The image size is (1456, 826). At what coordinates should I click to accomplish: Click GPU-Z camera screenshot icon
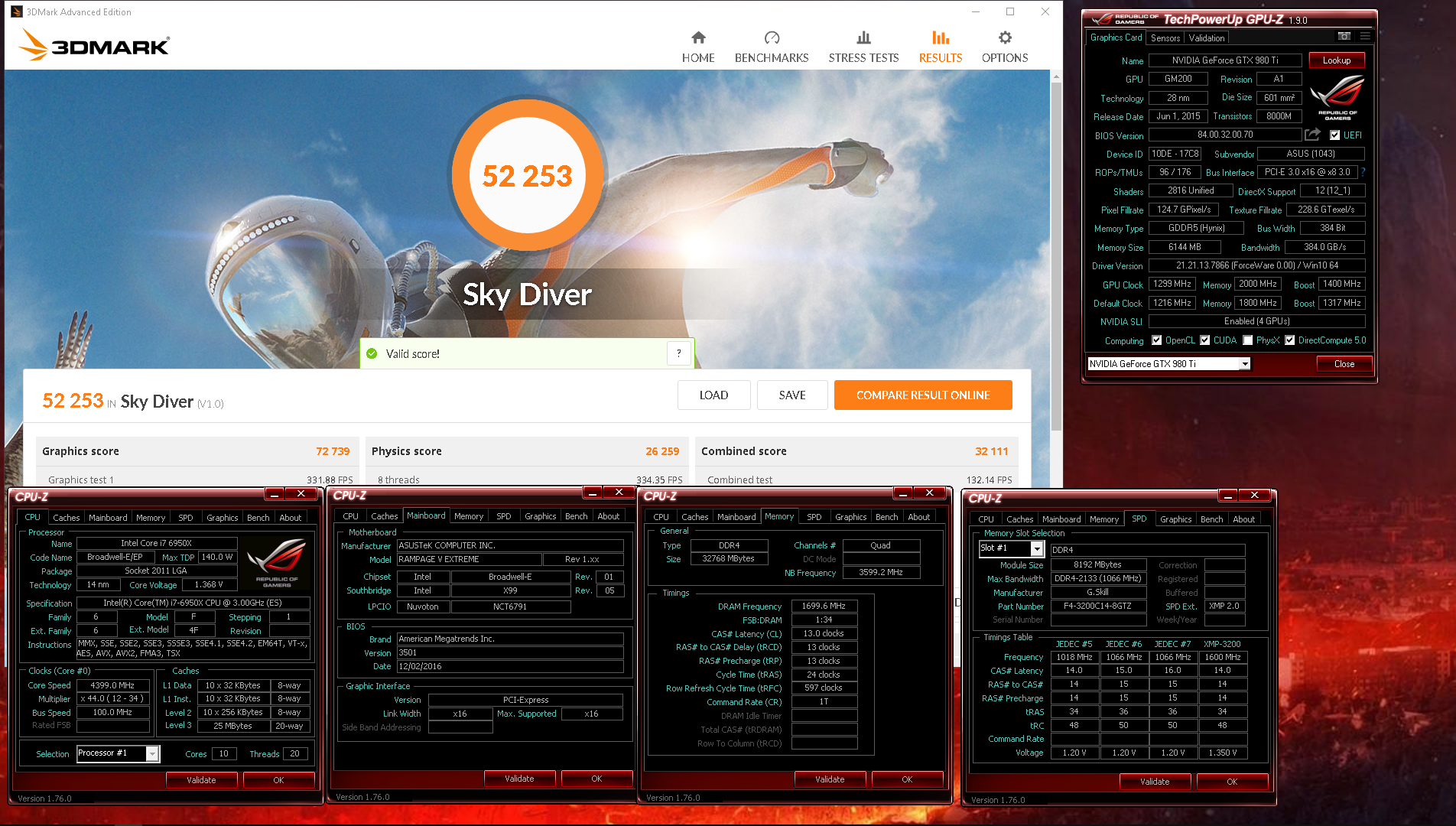[x=1344, y=36]
